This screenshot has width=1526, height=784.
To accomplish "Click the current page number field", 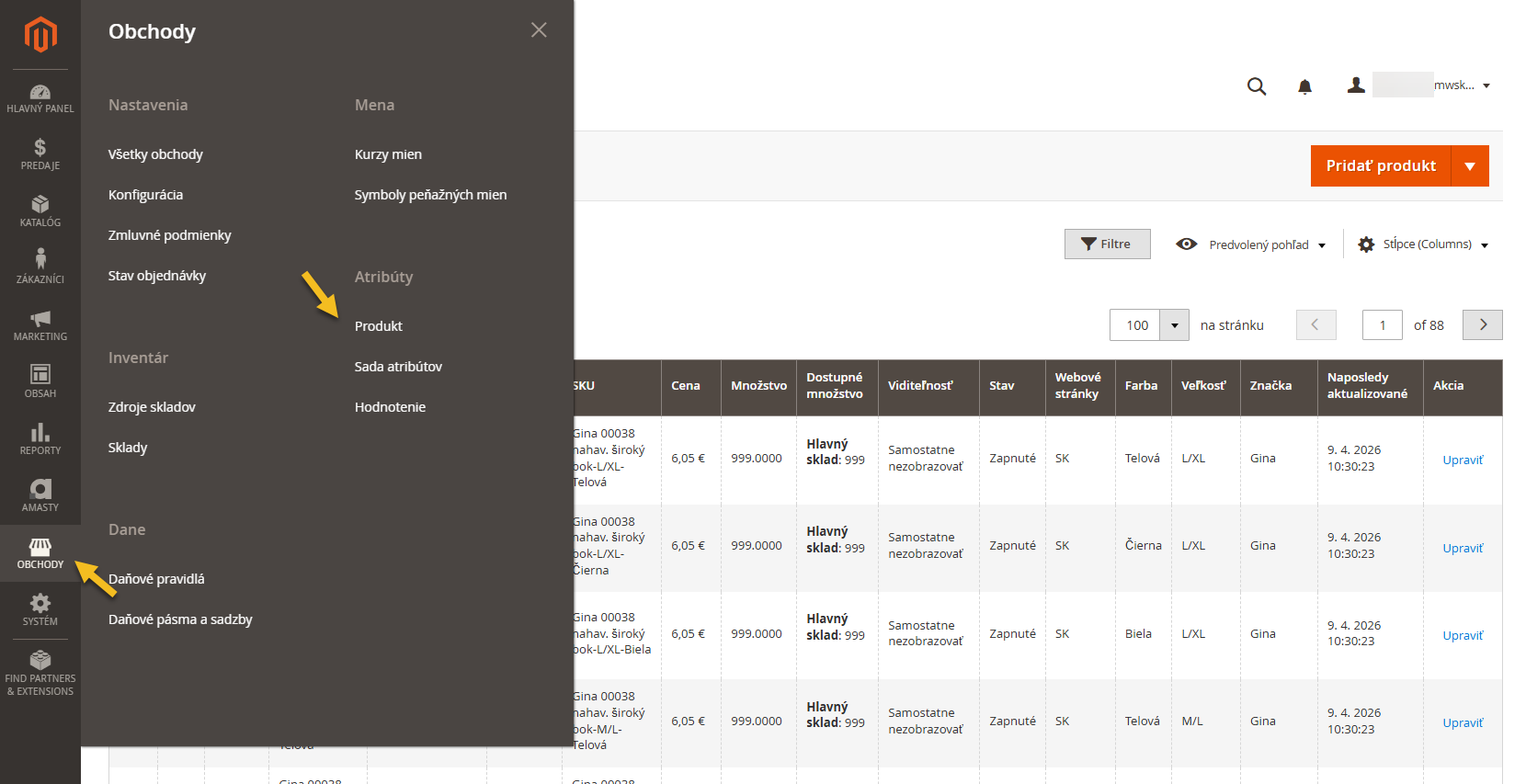I will [x=1382, y=325].
